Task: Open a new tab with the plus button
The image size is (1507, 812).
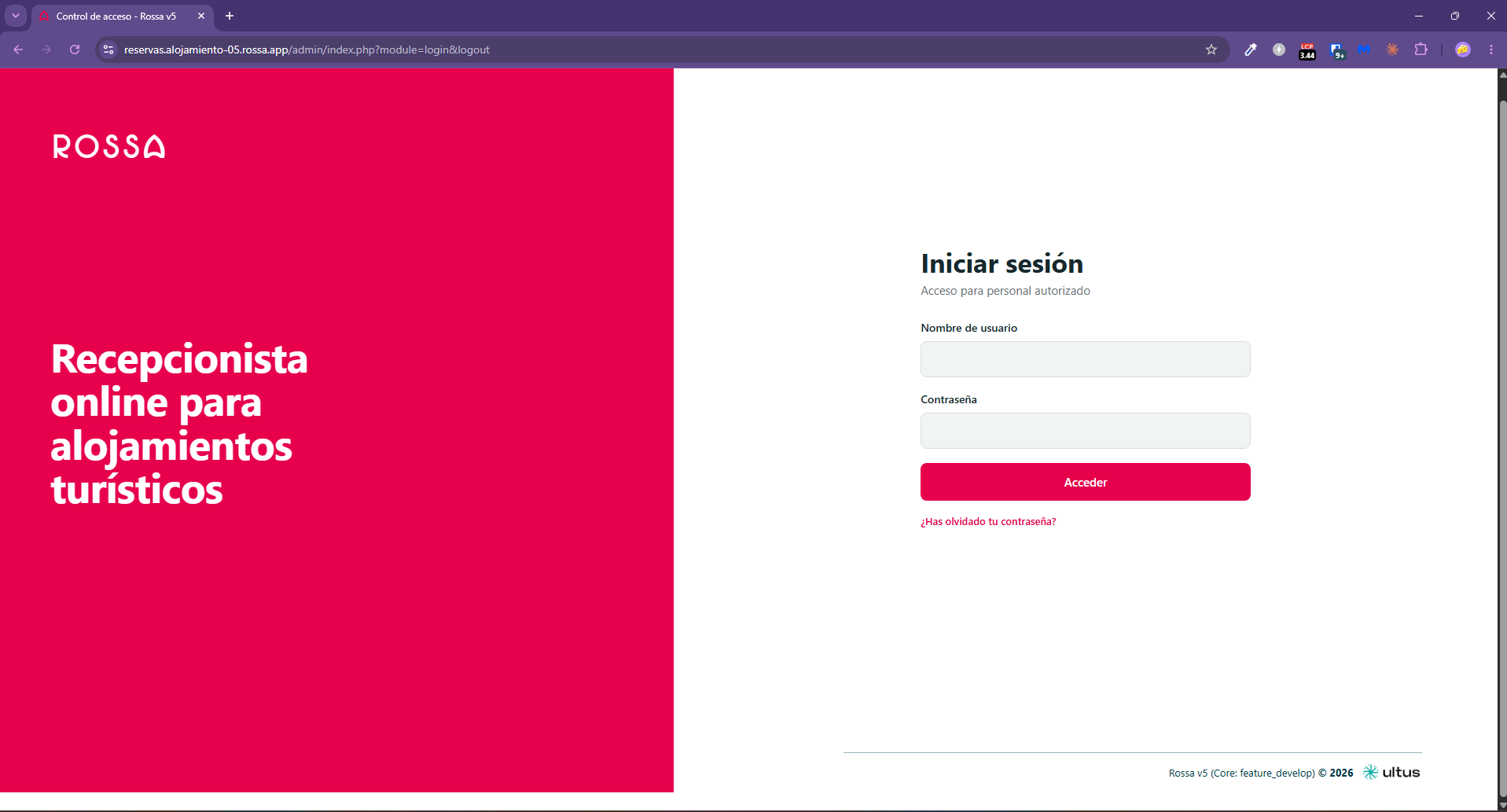Action: click(230, 16)
